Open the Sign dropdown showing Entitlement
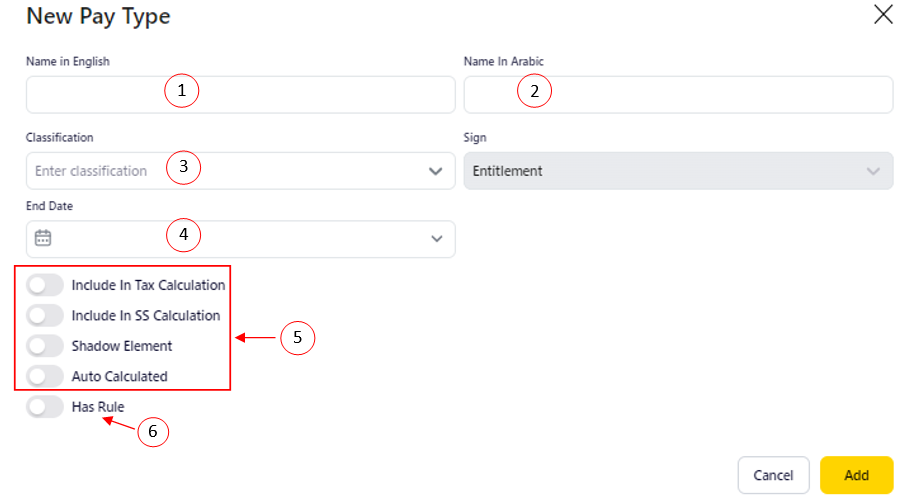 678,171
